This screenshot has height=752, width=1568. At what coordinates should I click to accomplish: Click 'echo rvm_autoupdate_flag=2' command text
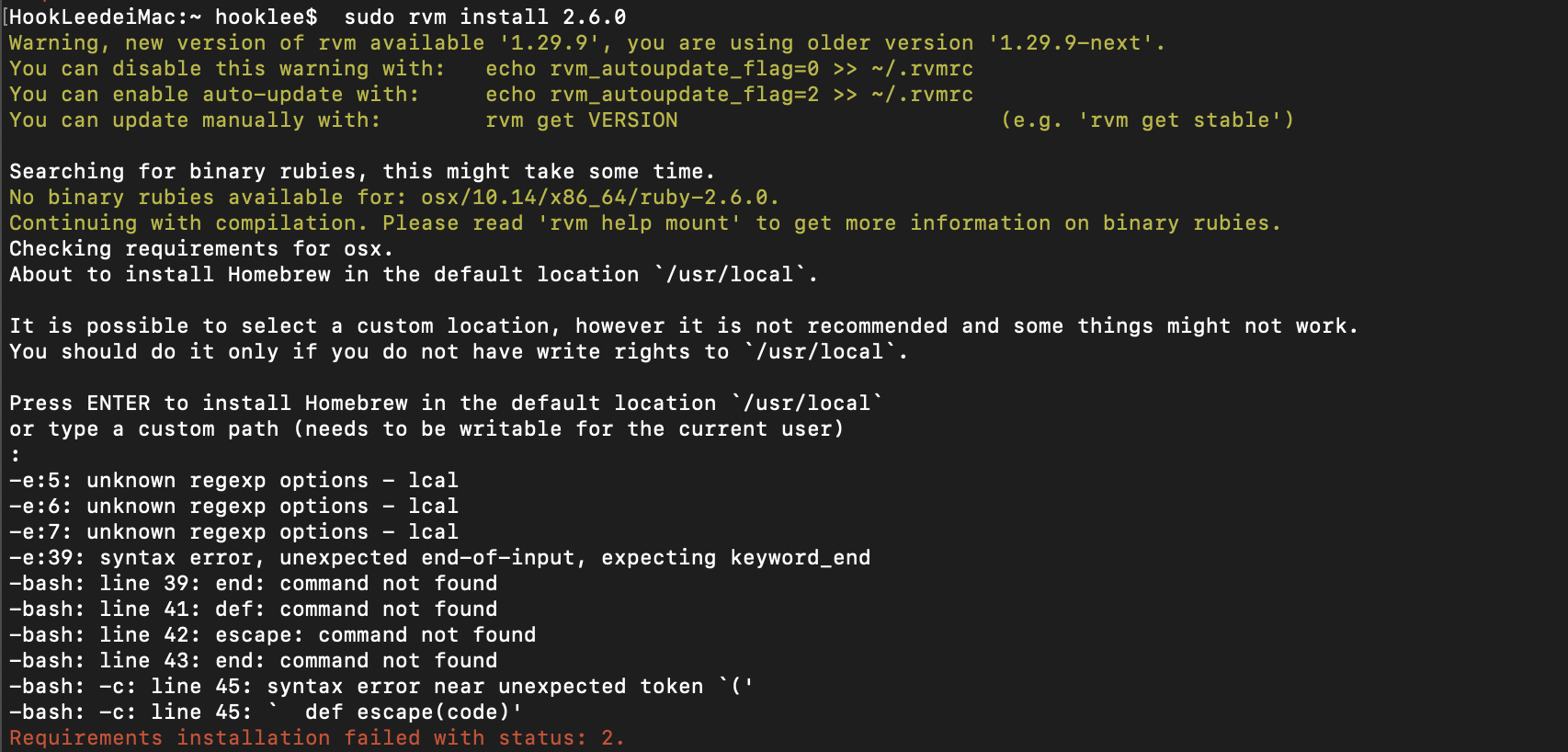653,95
